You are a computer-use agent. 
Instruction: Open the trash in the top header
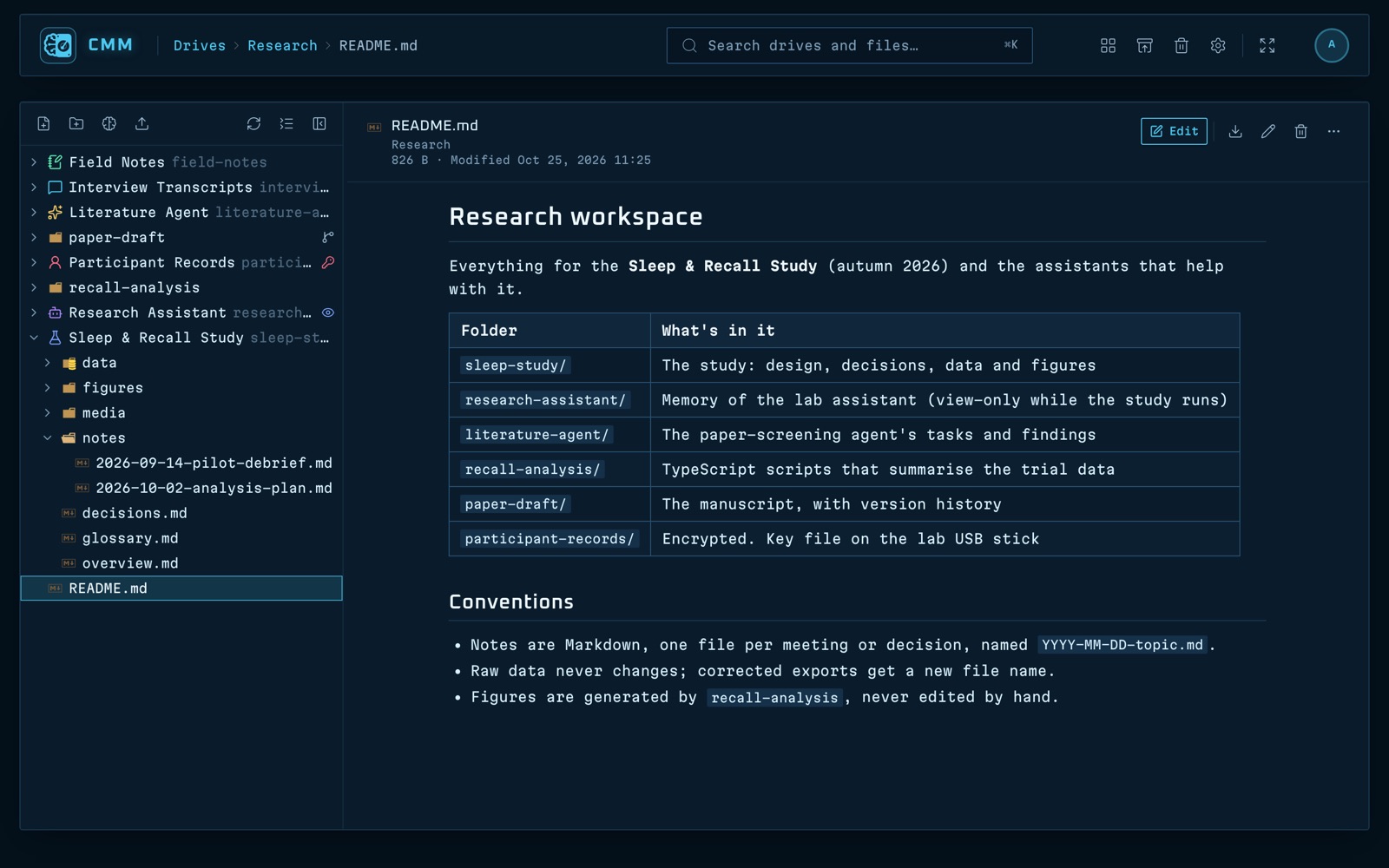coord(1181,45)
